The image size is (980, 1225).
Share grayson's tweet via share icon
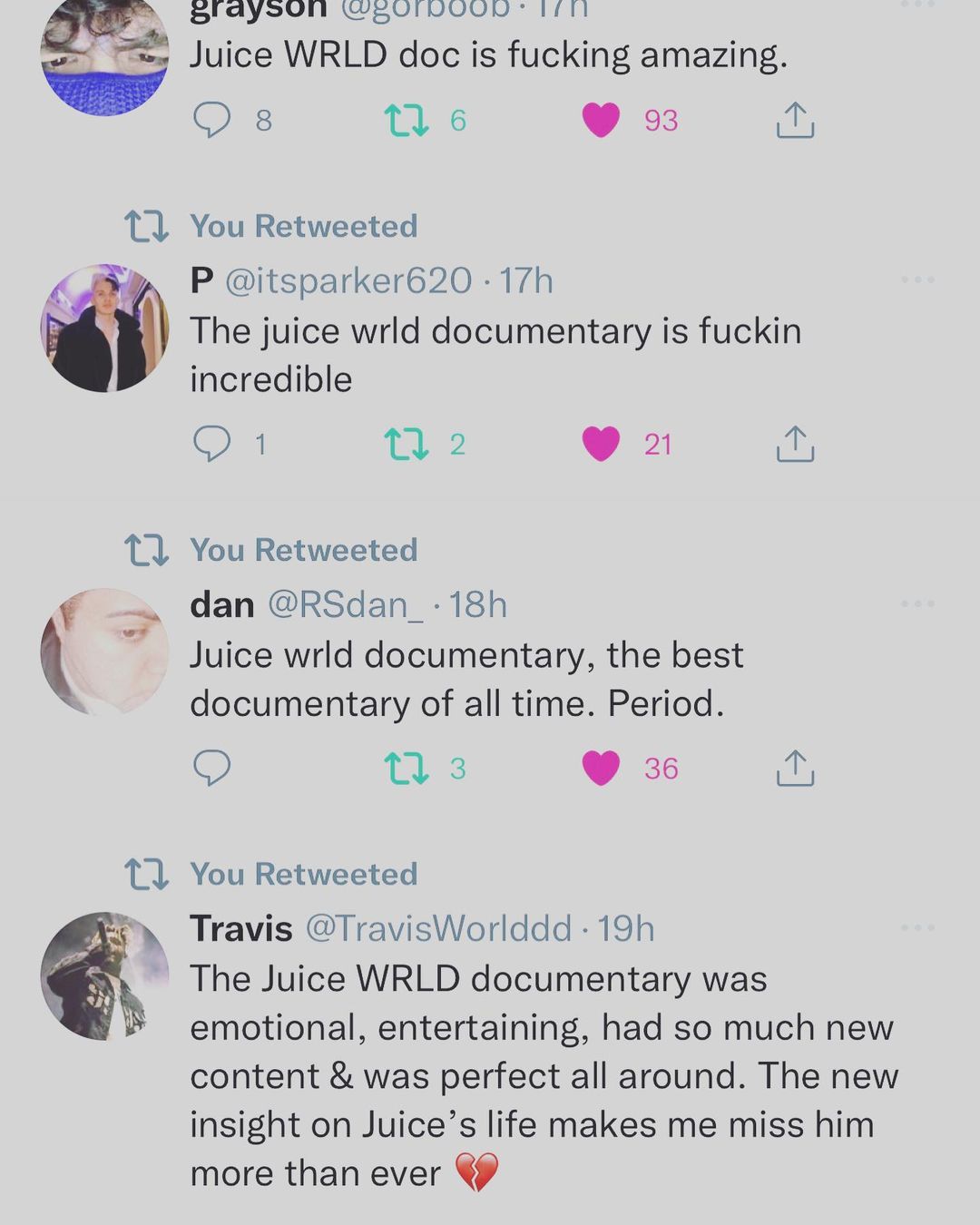[795, 120]
